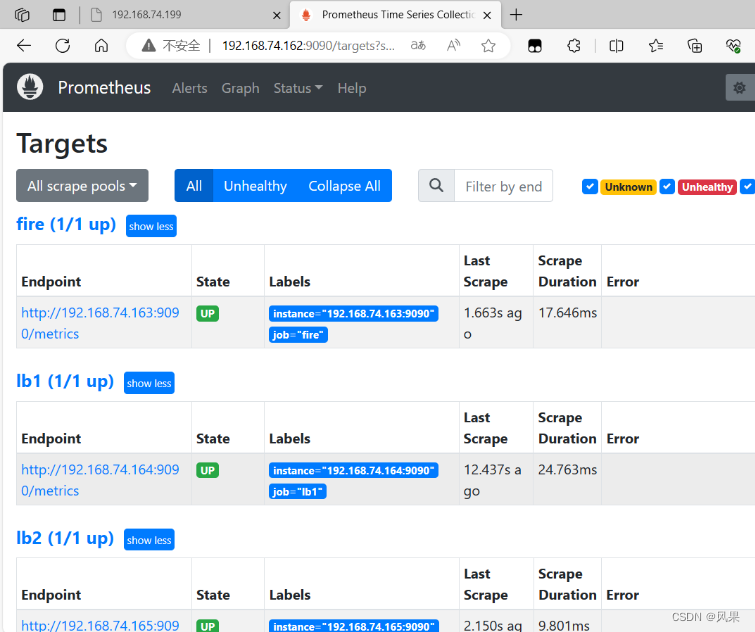Click the UP state badge for fire
This screenshot has width=755, height=632.
tap(208, 313)
